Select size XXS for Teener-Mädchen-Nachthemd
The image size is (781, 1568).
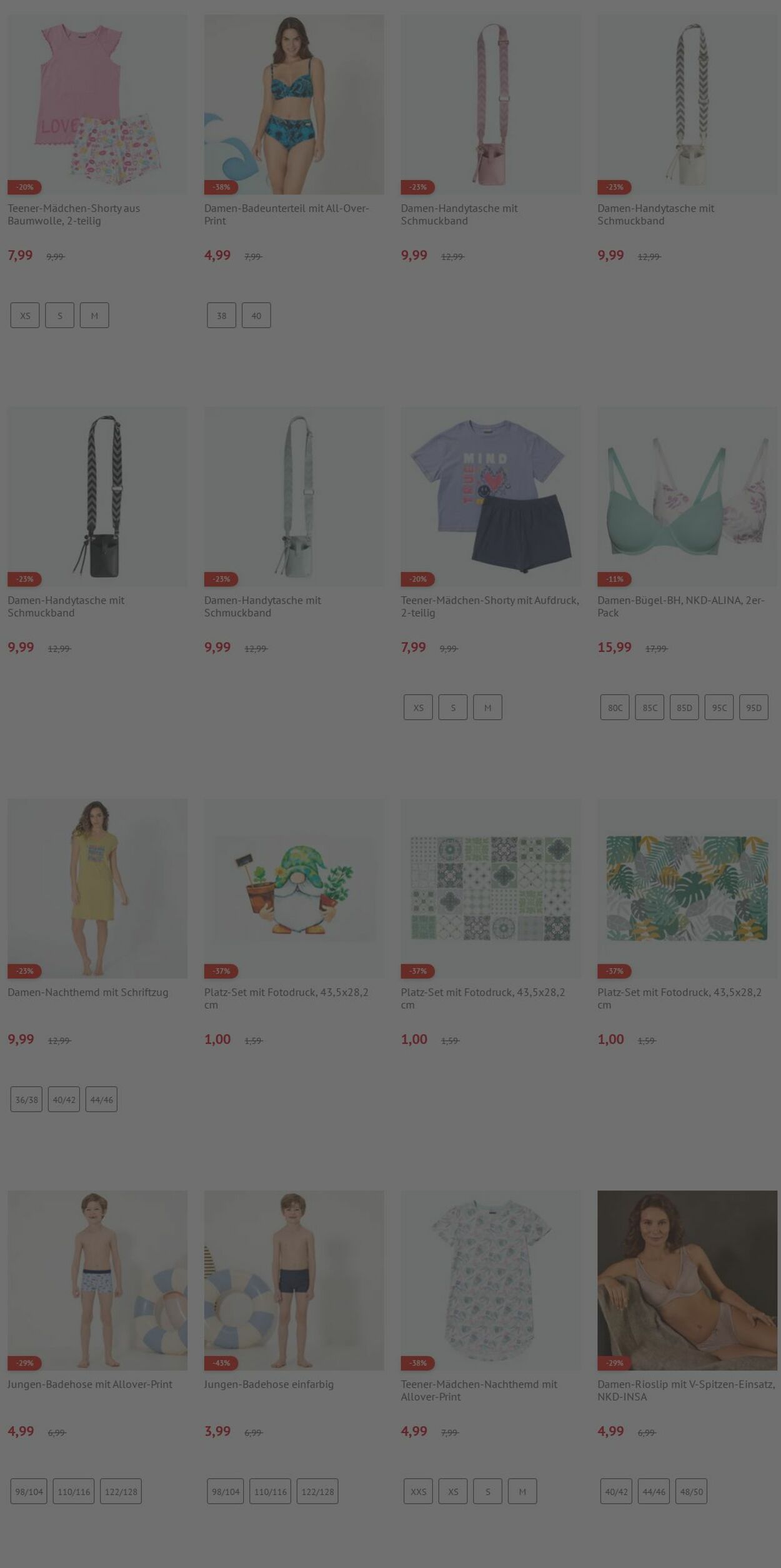tap(418, 1491)
